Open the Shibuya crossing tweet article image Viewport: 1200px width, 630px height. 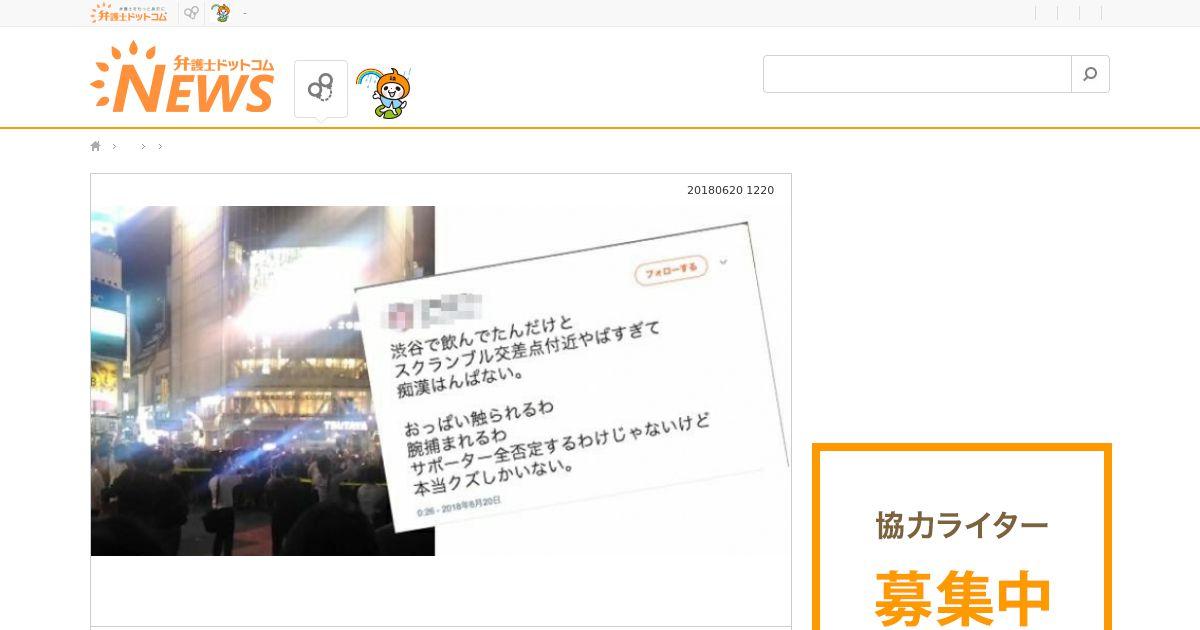[x=440, y=381]
